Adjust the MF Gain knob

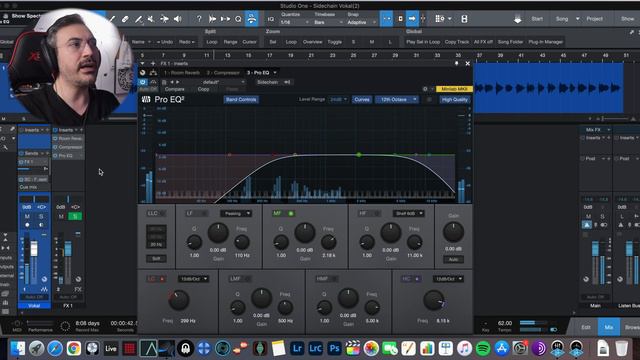(304, 233)
